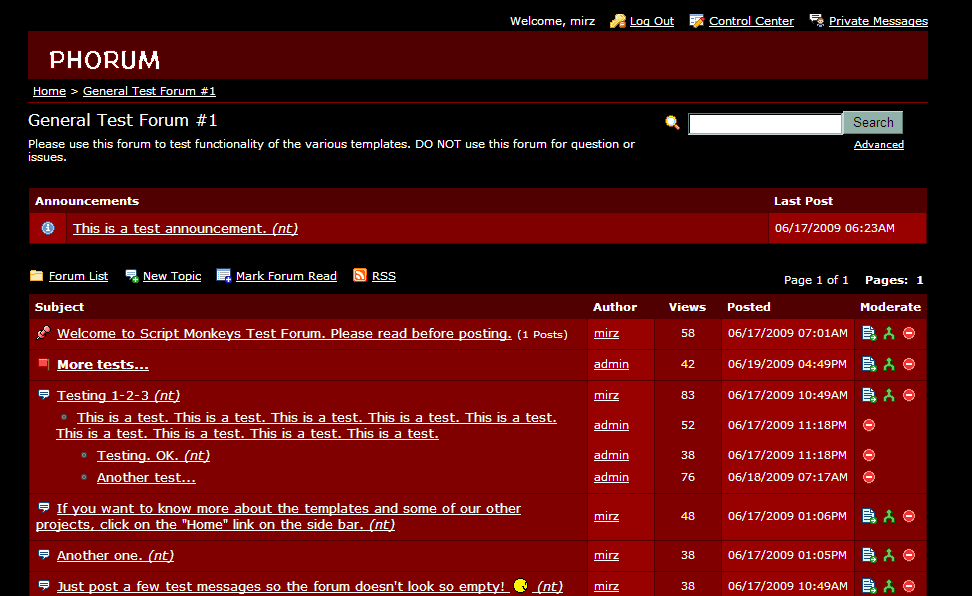Click the Mark Forum Read icon
This screenshot has width=972, height=596.
[x=223, y=275]
